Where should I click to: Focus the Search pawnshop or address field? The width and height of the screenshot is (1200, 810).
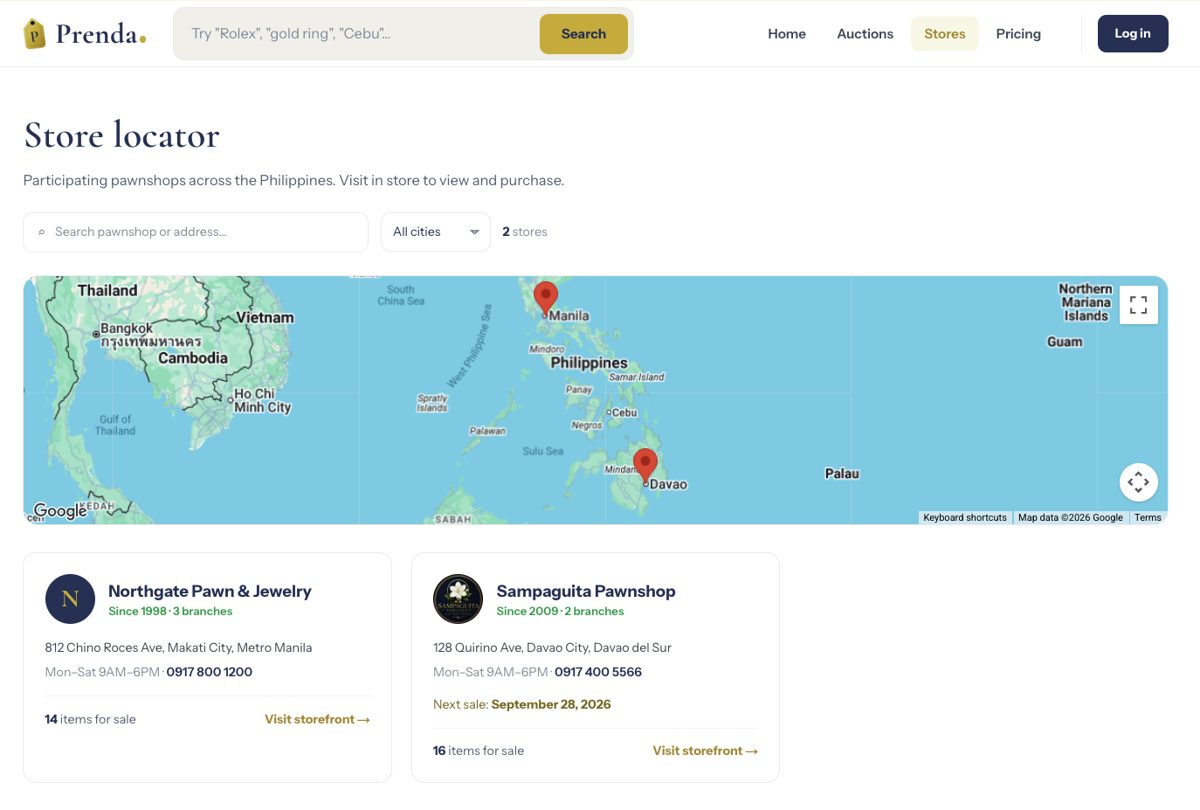[196, 232]
